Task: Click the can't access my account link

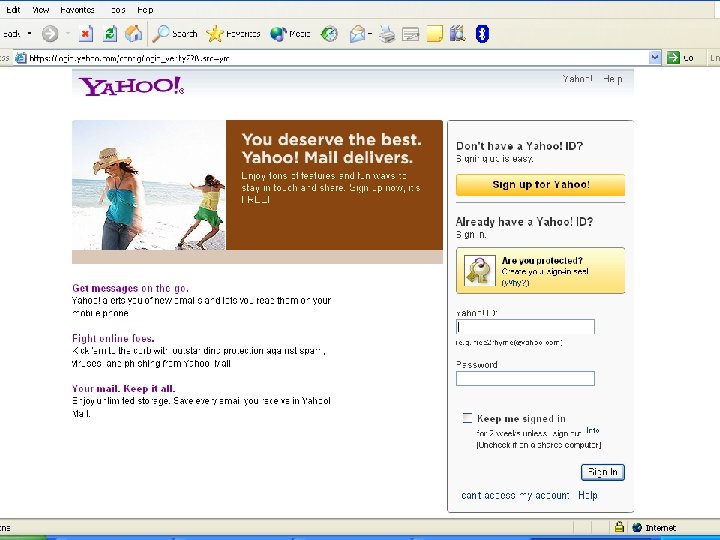Action: (515, 495)
